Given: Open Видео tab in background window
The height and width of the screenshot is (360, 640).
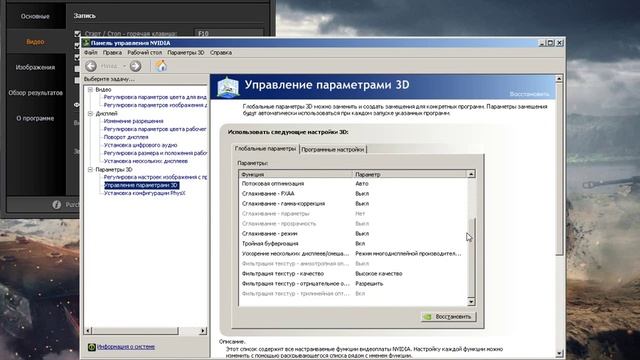Looking at the screenshot, I should point(35,42).
